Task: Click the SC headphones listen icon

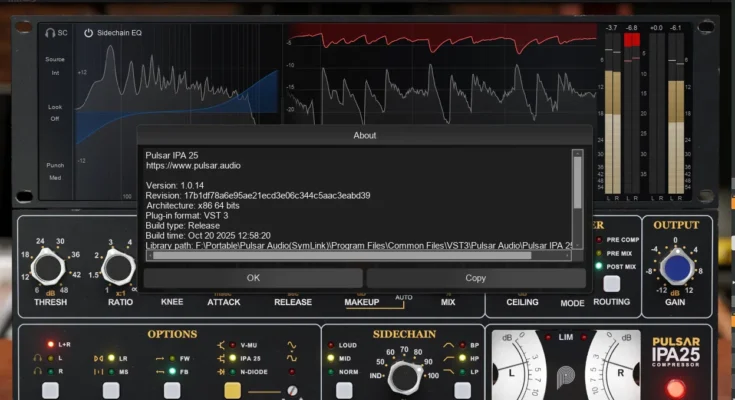Action: point(50,32)
